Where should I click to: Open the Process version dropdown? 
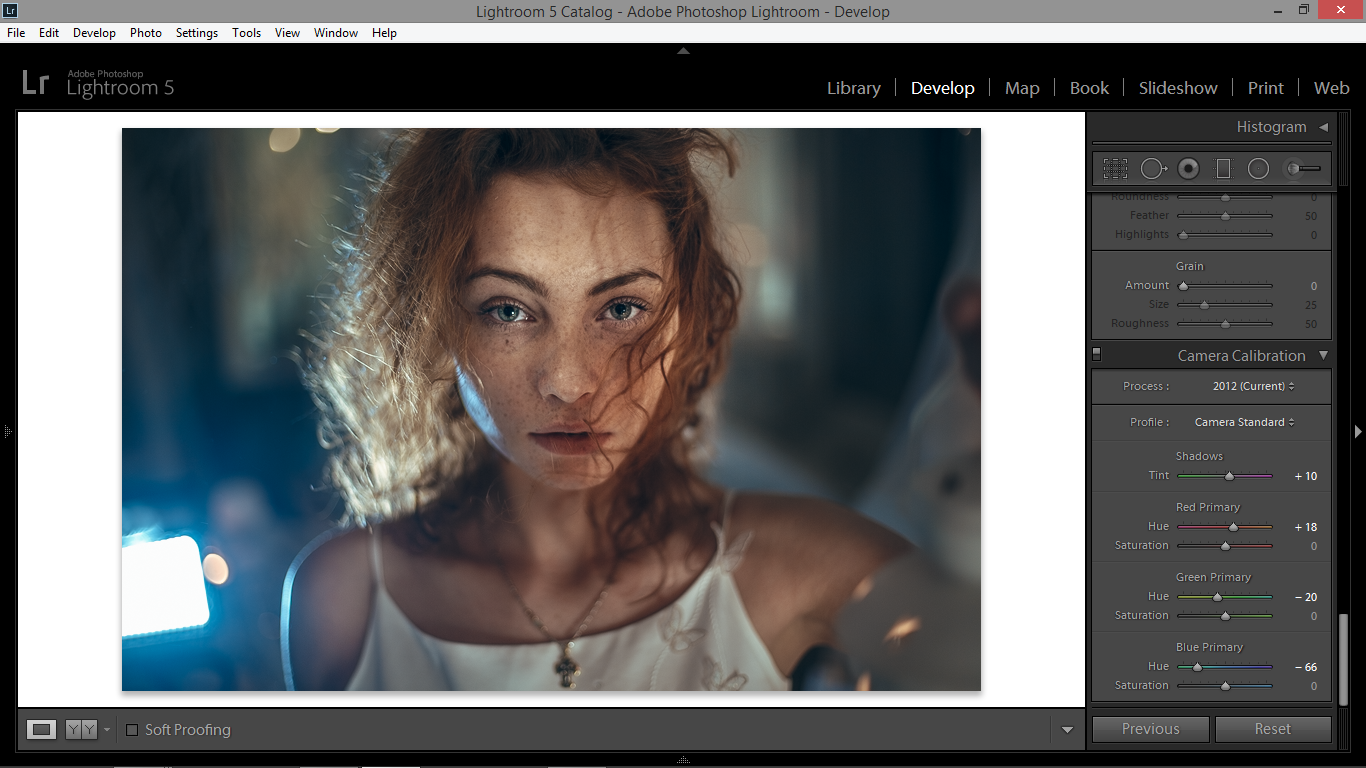(x=1253, y=386)
